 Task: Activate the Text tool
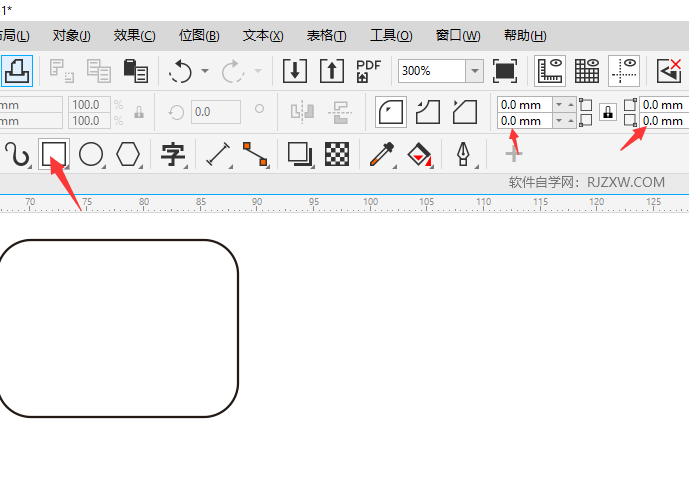(x=174, y=153)
